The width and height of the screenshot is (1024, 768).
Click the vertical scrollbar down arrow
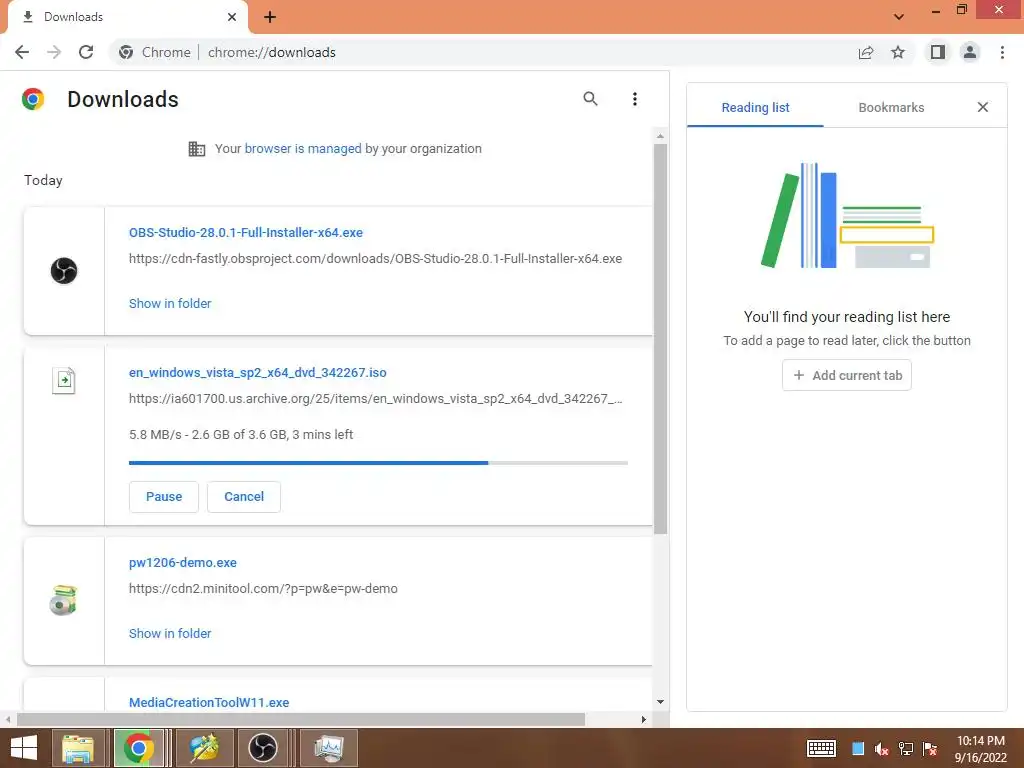[660, 702]
